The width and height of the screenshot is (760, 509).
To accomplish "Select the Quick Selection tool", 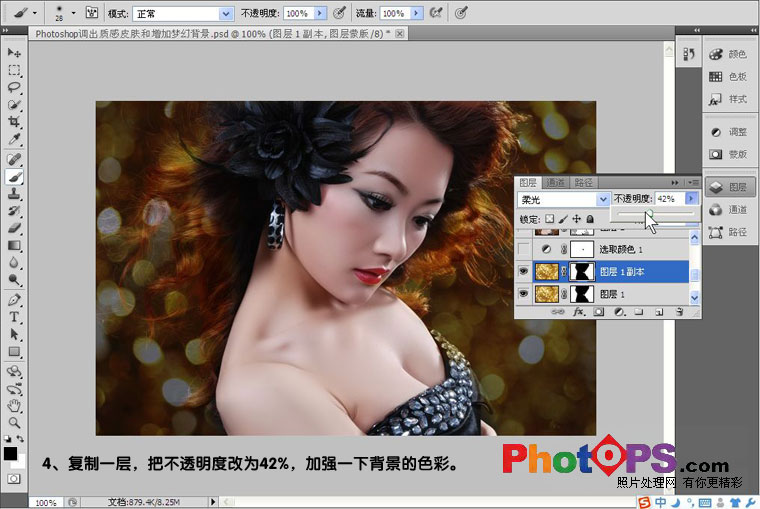I will click(14, 105).
